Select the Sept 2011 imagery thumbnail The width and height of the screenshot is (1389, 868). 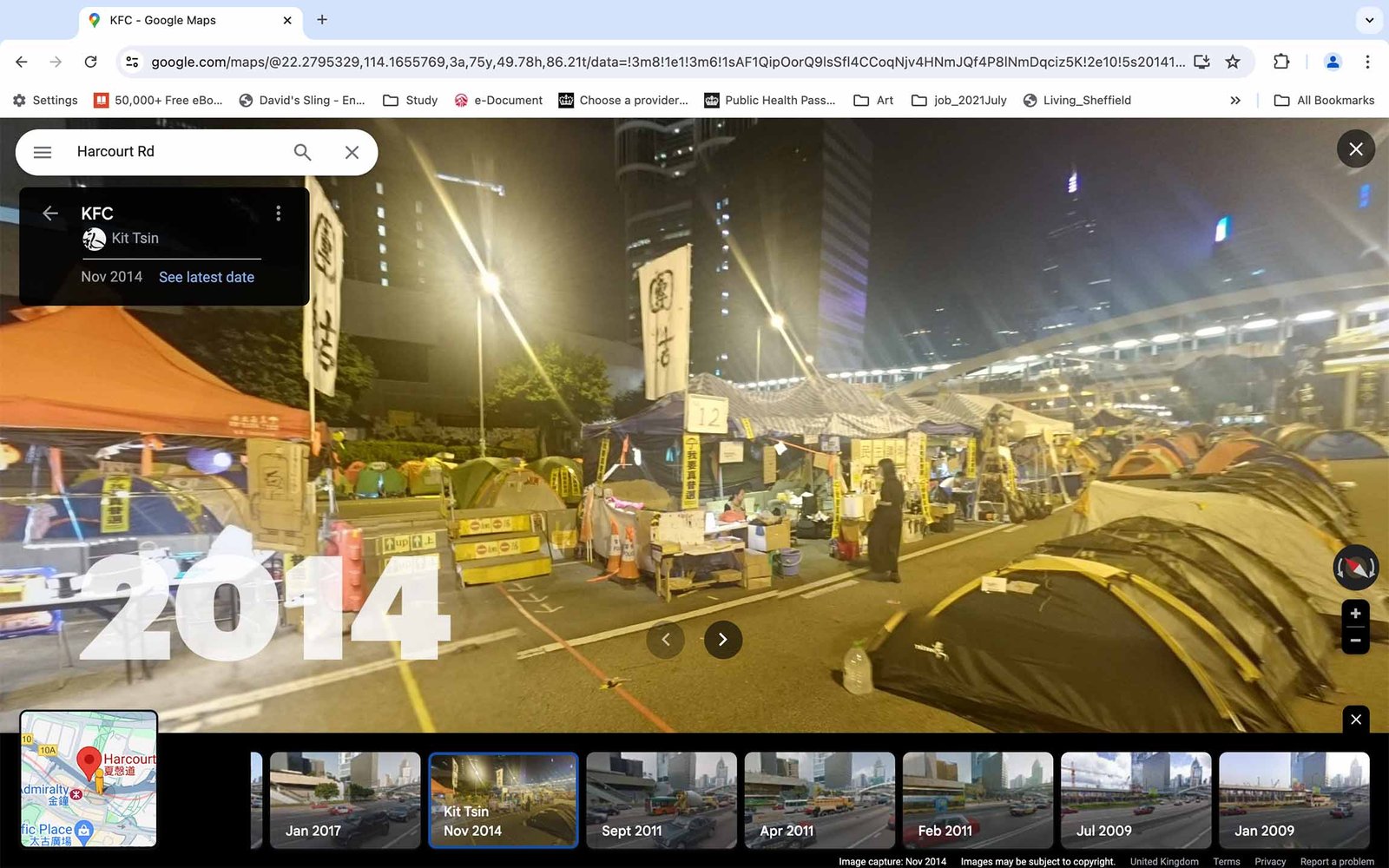click(x=661, y=799)
